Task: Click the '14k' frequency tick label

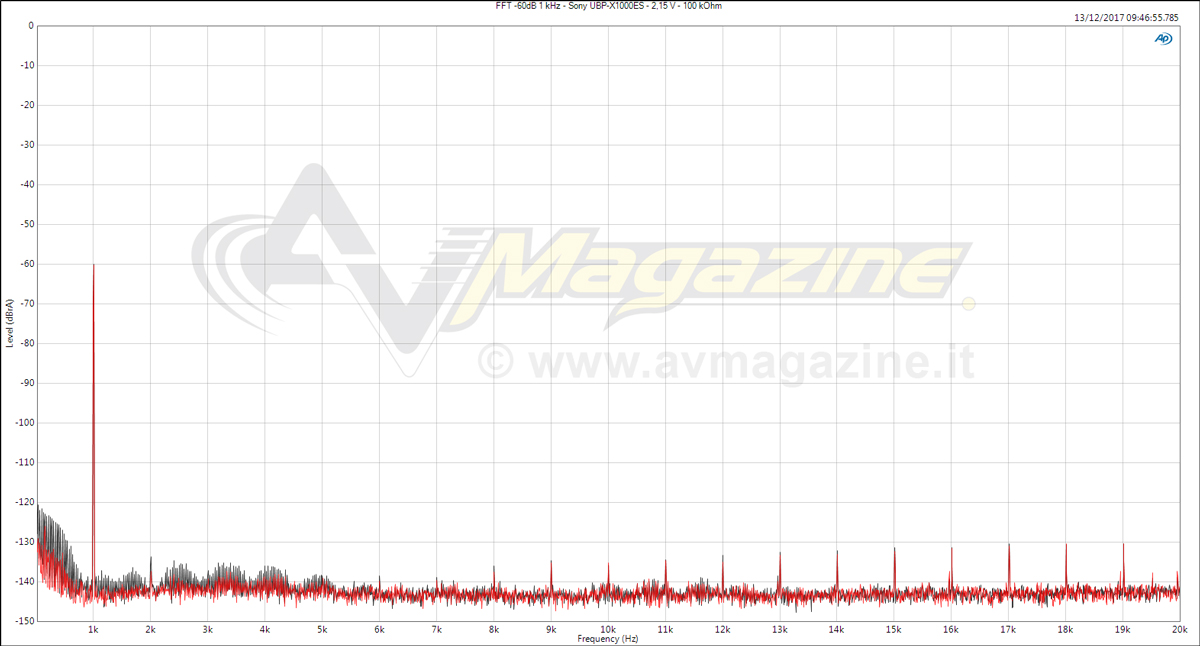Action: click(836, 630)
